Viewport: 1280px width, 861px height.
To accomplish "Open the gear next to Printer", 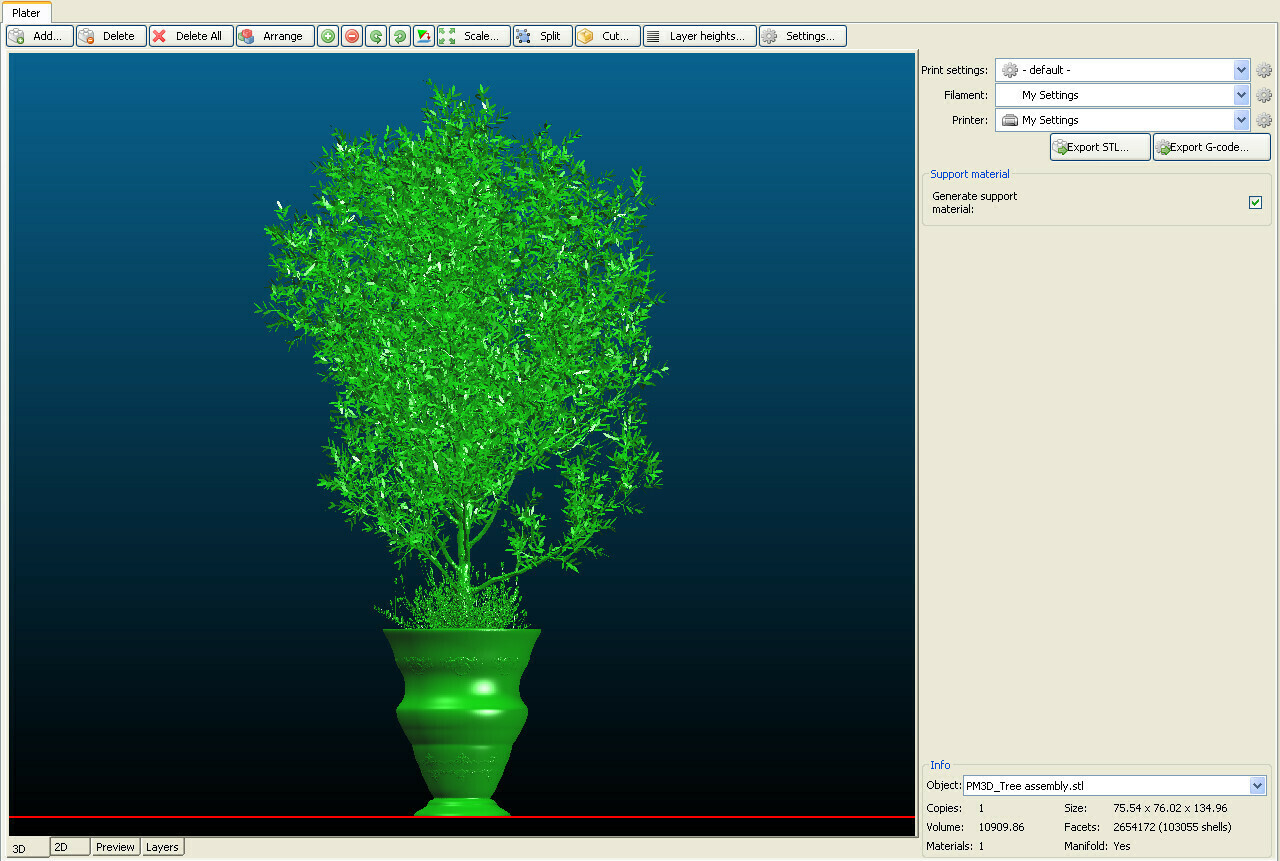I will (1264, 120).
